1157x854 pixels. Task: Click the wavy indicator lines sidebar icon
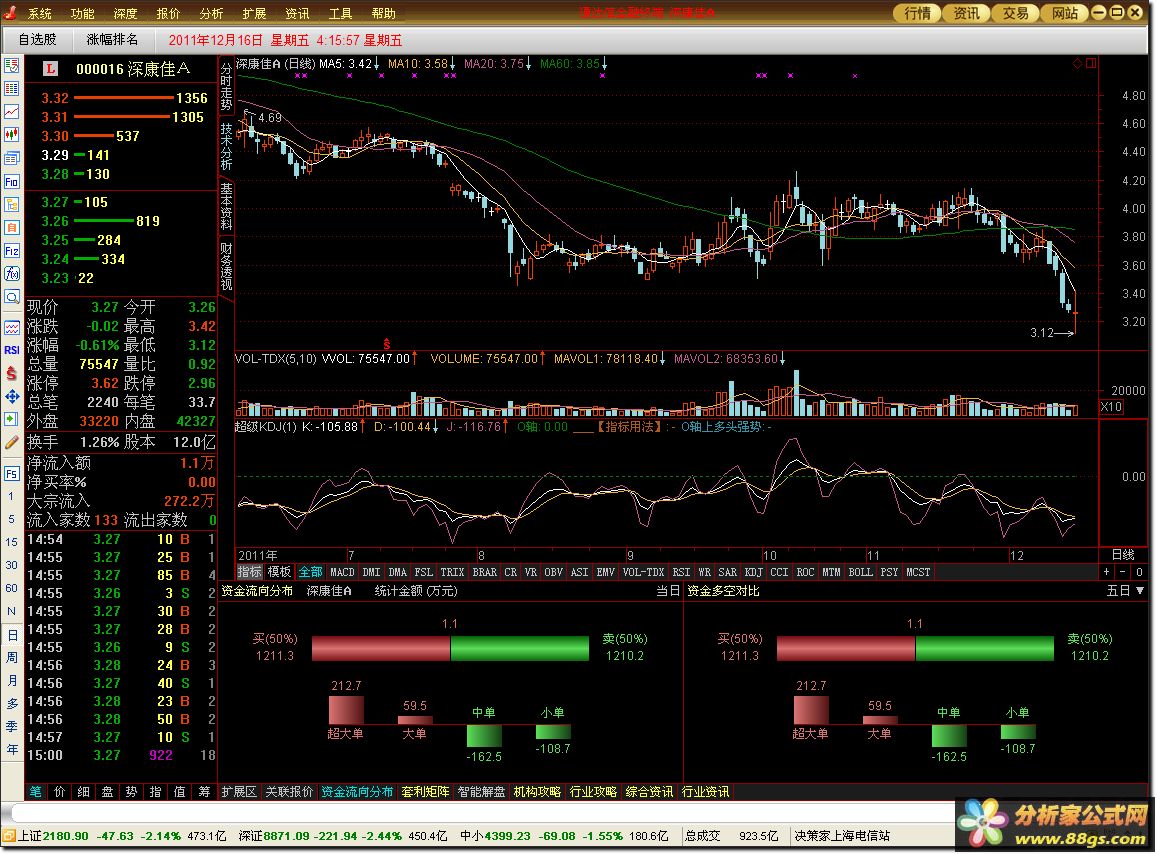click(x=11, y=327)
